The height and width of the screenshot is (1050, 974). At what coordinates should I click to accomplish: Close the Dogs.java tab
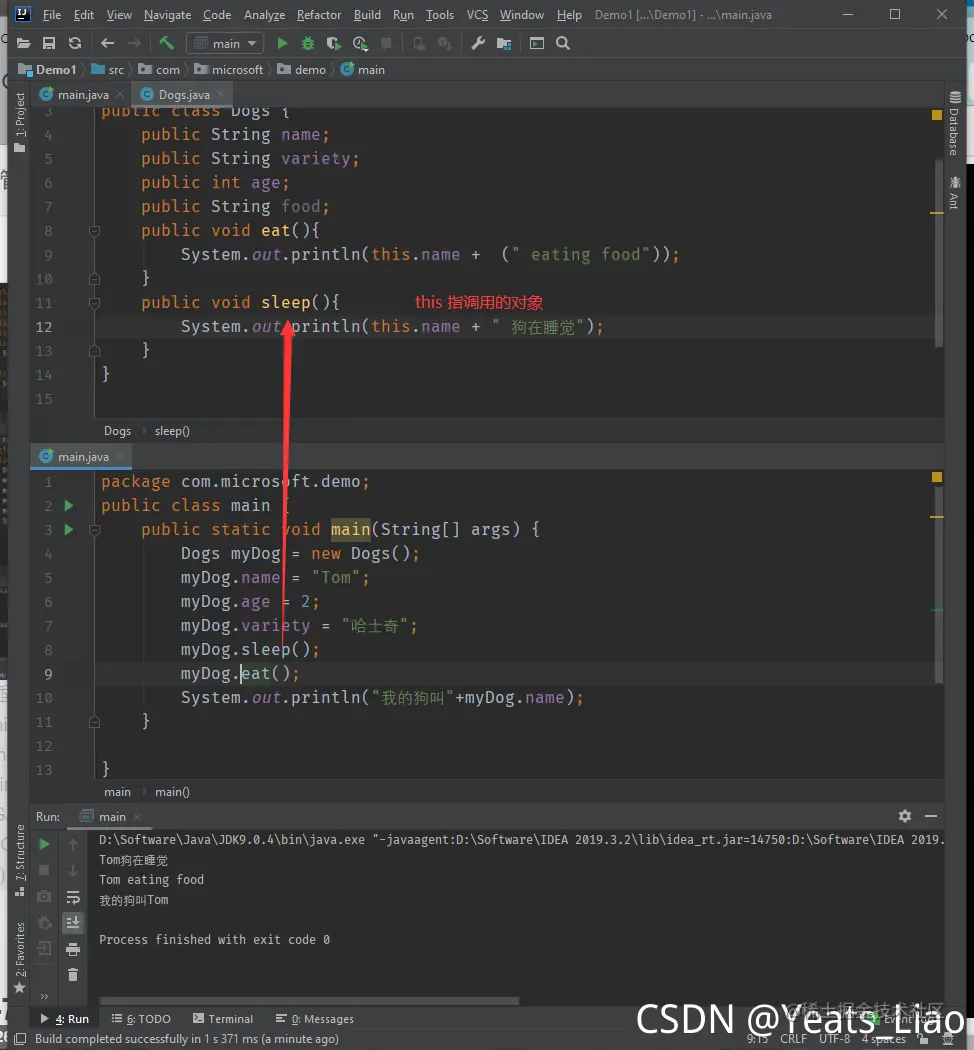point(221,95)
